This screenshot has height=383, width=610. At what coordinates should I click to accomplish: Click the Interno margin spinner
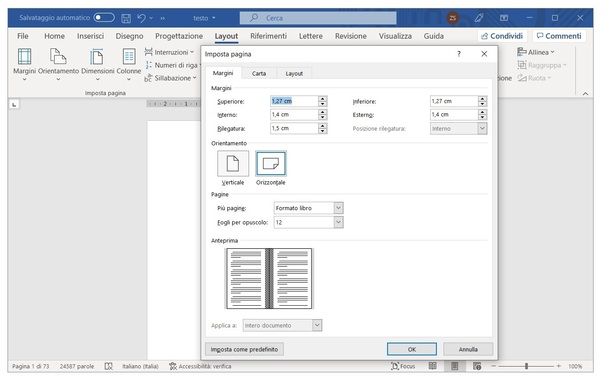click(x=323, y=115)
